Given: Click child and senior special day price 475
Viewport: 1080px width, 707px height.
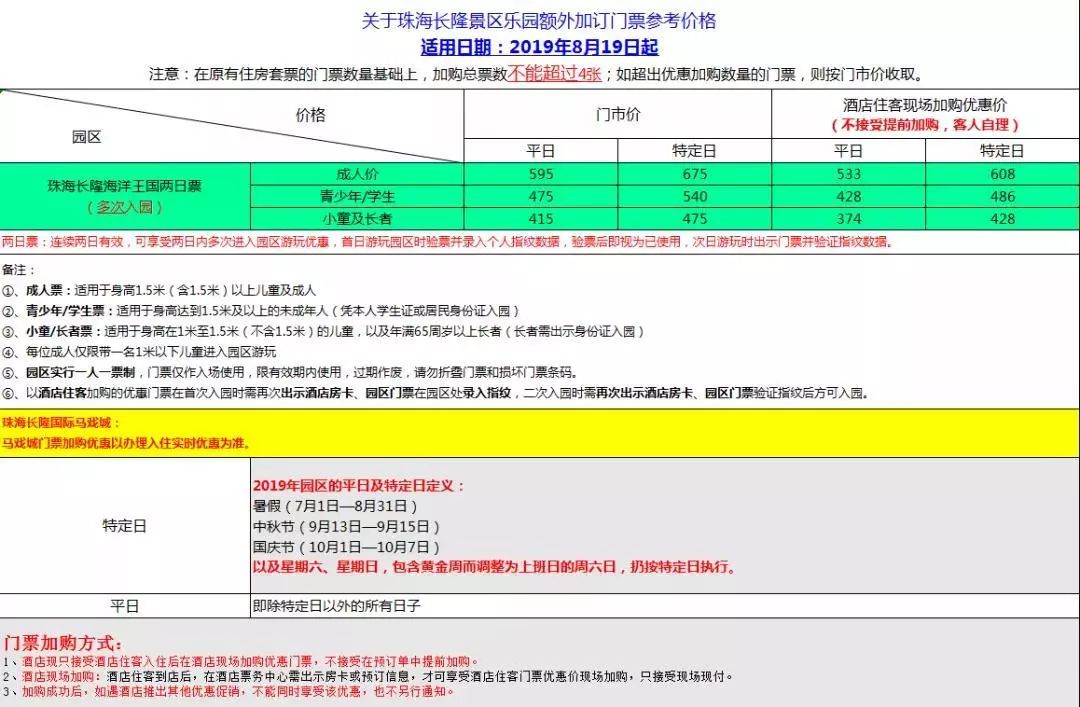Looking at the screenshot, I should tap(694, 218).
